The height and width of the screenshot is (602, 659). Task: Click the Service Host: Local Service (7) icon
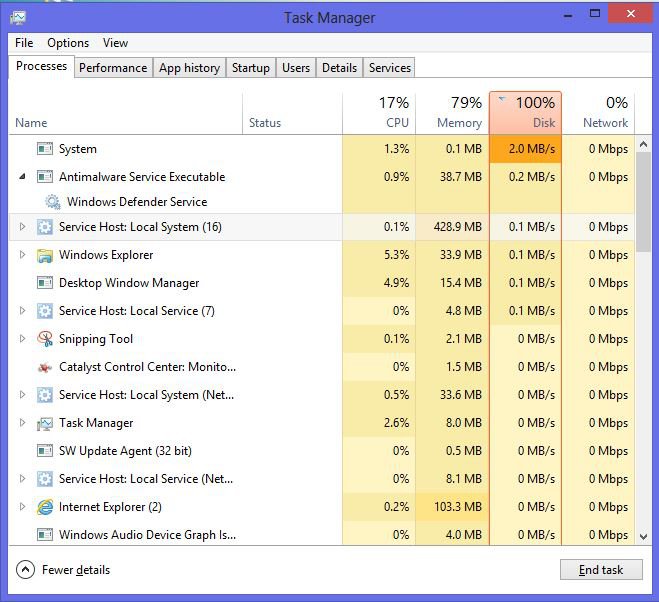(x=45, y=311)
